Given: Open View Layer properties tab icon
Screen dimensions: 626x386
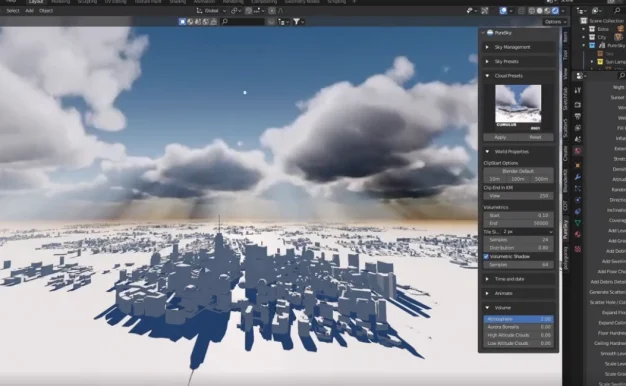Looking at the screenshot, I should 578,128.
